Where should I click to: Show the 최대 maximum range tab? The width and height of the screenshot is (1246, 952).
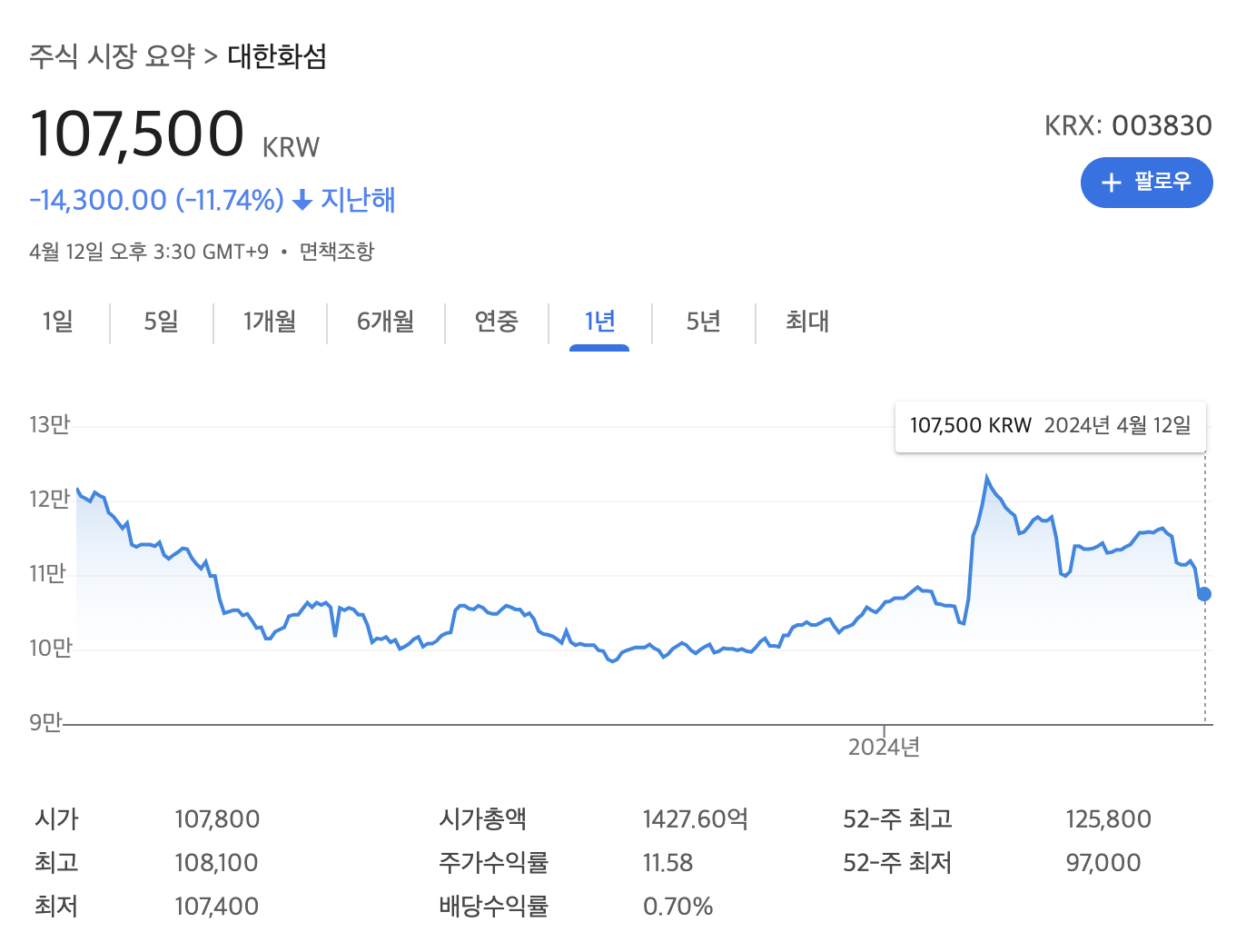click(x=807, y=322)
